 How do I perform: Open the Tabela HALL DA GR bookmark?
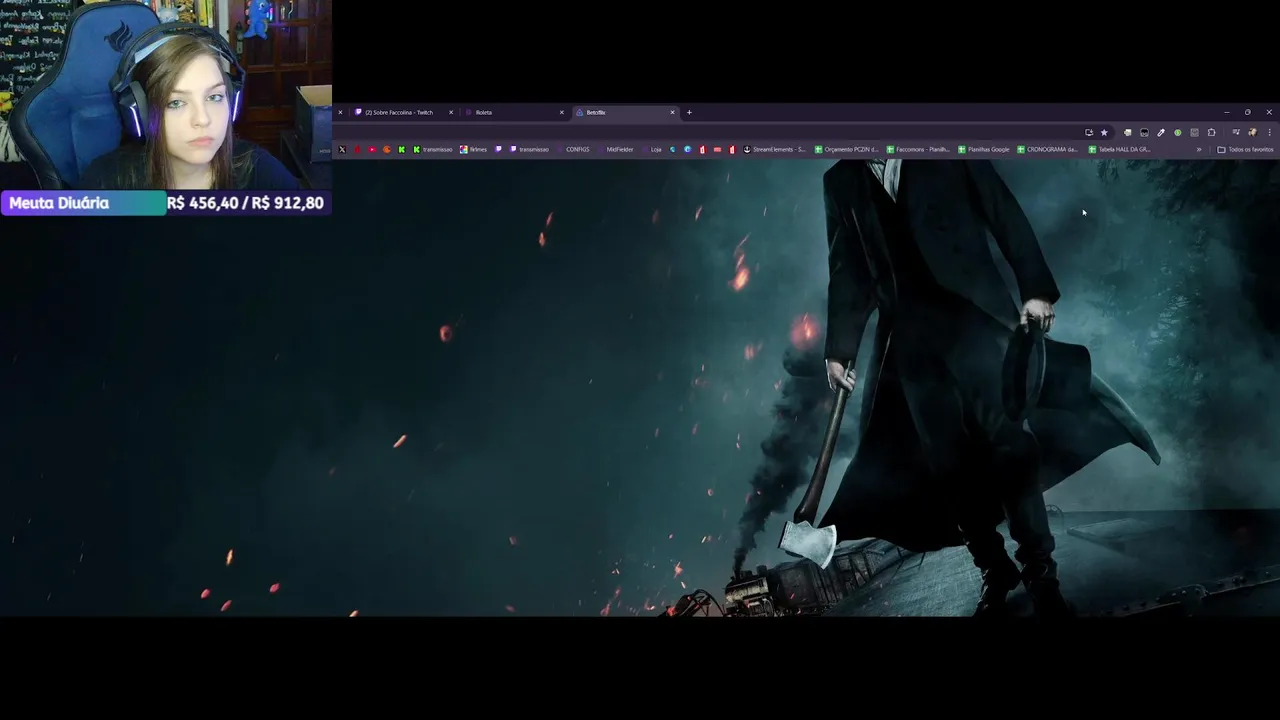(1119, 149)
